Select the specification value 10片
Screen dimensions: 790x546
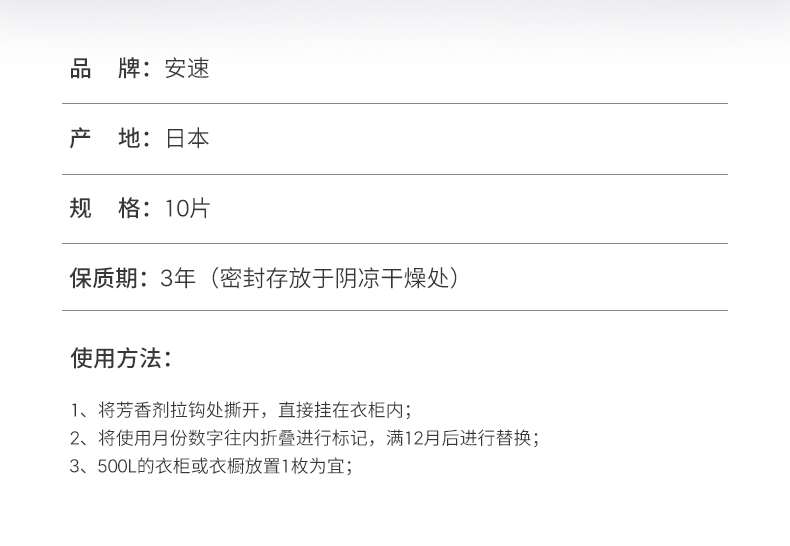(x=187, y=209)
